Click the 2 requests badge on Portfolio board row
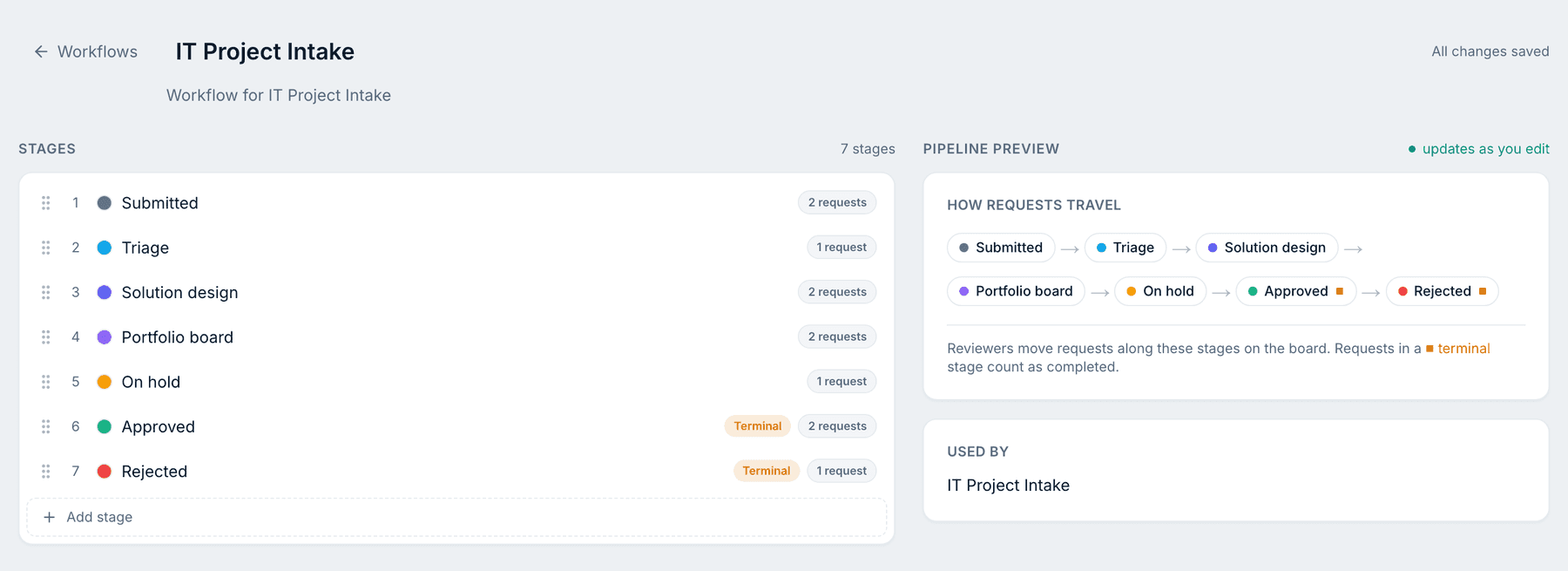This screenshot has width=1568, height=571. tap(837, 336)
